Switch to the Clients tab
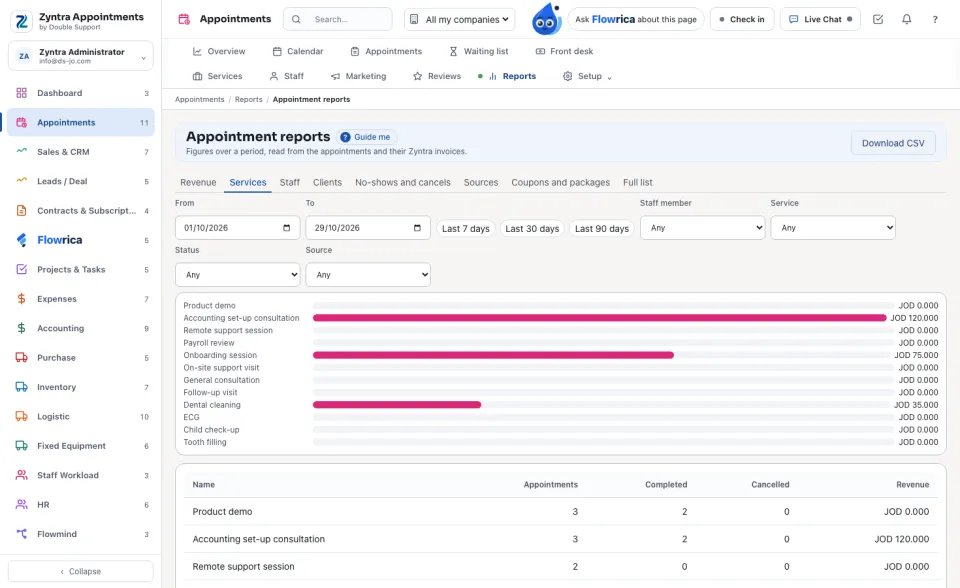 [327, 183]
